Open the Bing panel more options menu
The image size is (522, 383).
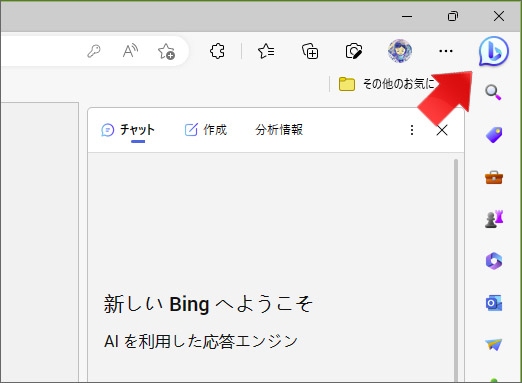412,130
